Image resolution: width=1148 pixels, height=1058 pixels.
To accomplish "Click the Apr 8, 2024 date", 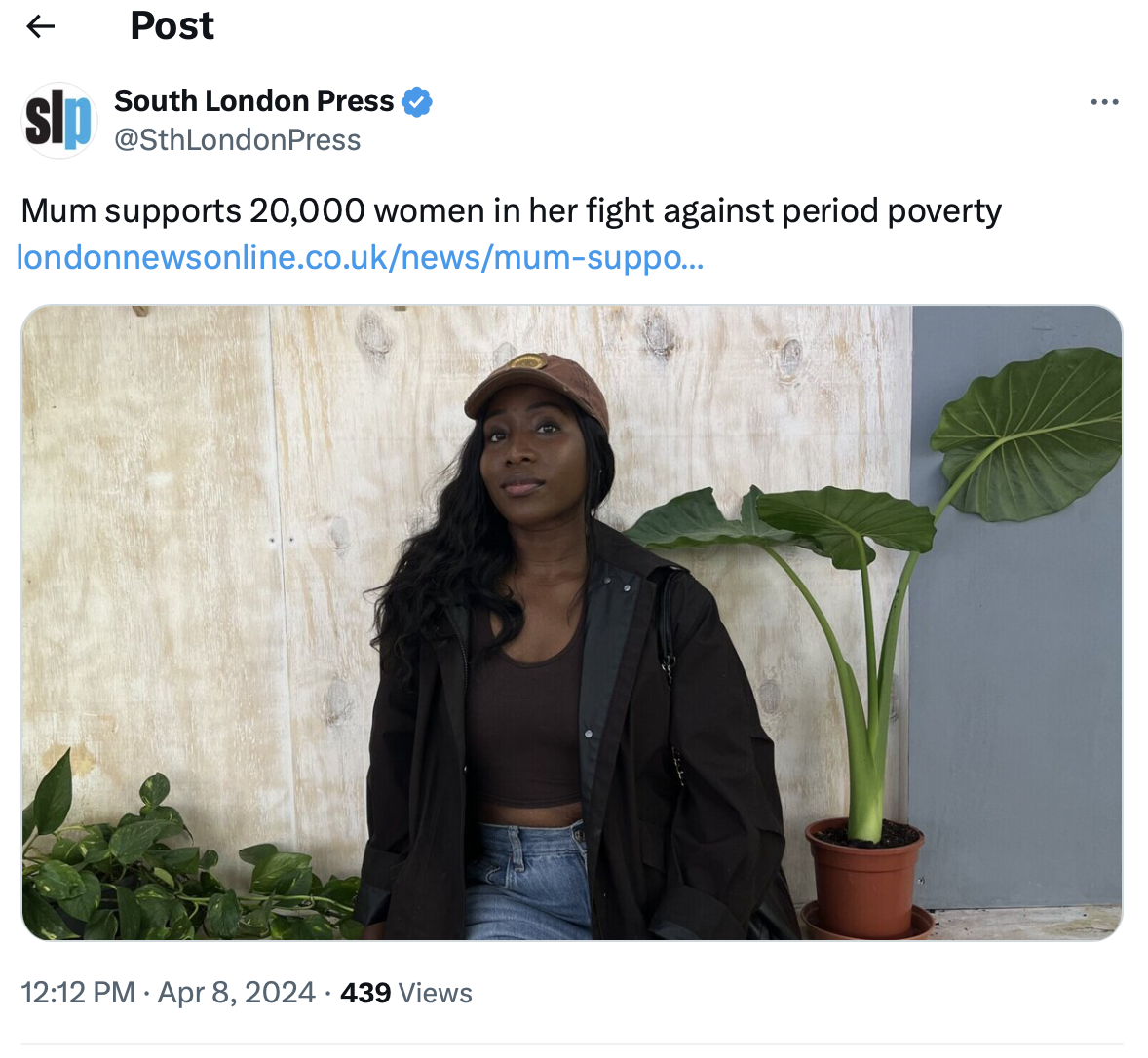I will click(236, 993).
